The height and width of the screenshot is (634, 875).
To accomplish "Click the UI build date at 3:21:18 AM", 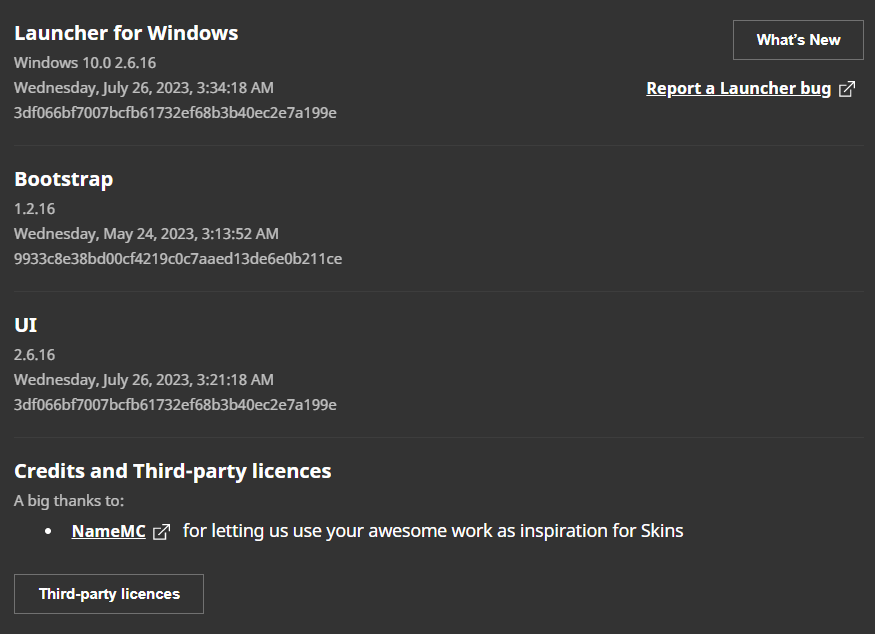I will pos(144,379).
